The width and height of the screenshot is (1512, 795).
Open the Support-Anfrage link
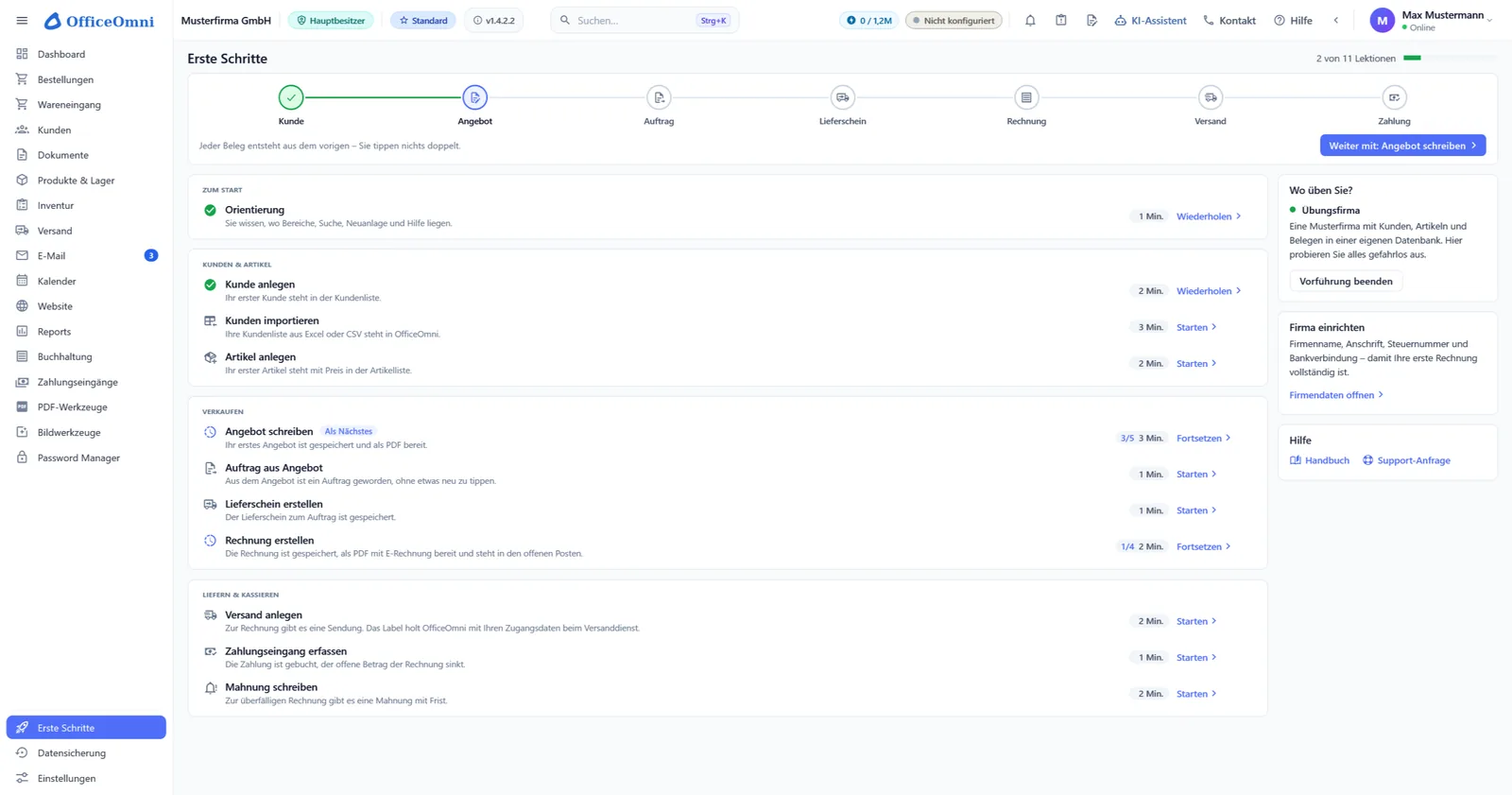coord(1406,460)
